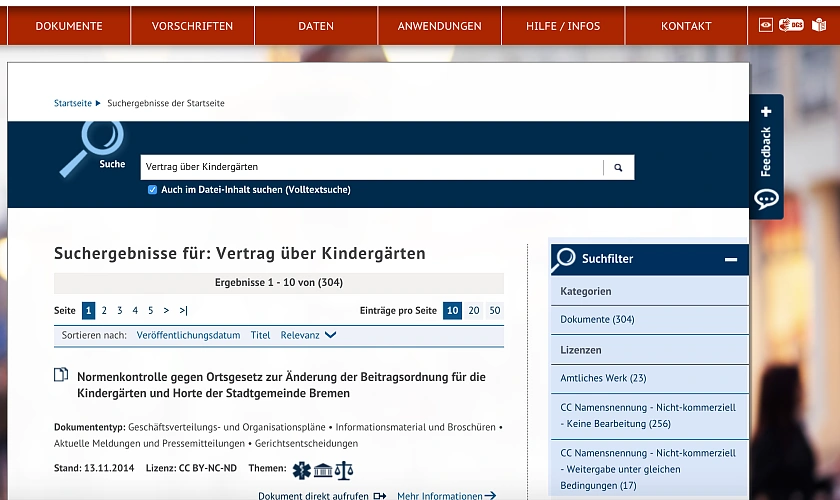
Task: Go to results page 2
Action: [x=104, y=310]
